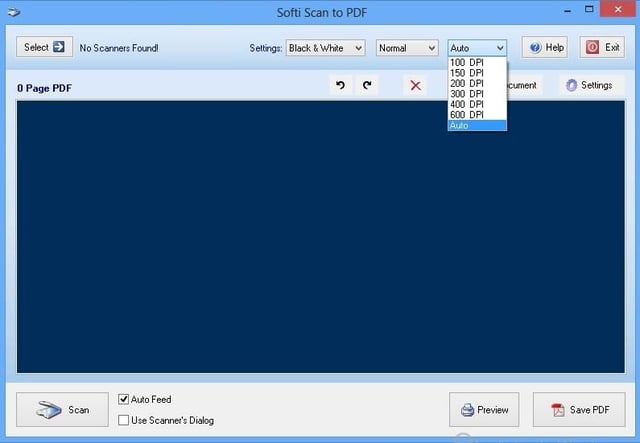Choose 200 DPI from the list
The image size is (640, 443).
click(x=477, y=84)
